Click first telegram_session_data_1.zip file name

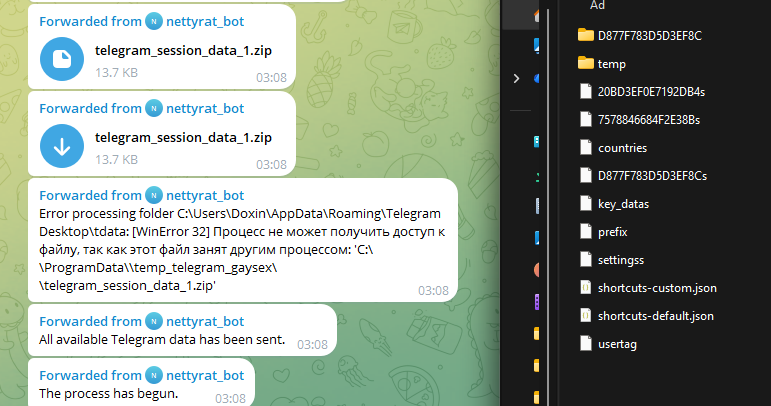pyautogui.click(x=183, y=51)
